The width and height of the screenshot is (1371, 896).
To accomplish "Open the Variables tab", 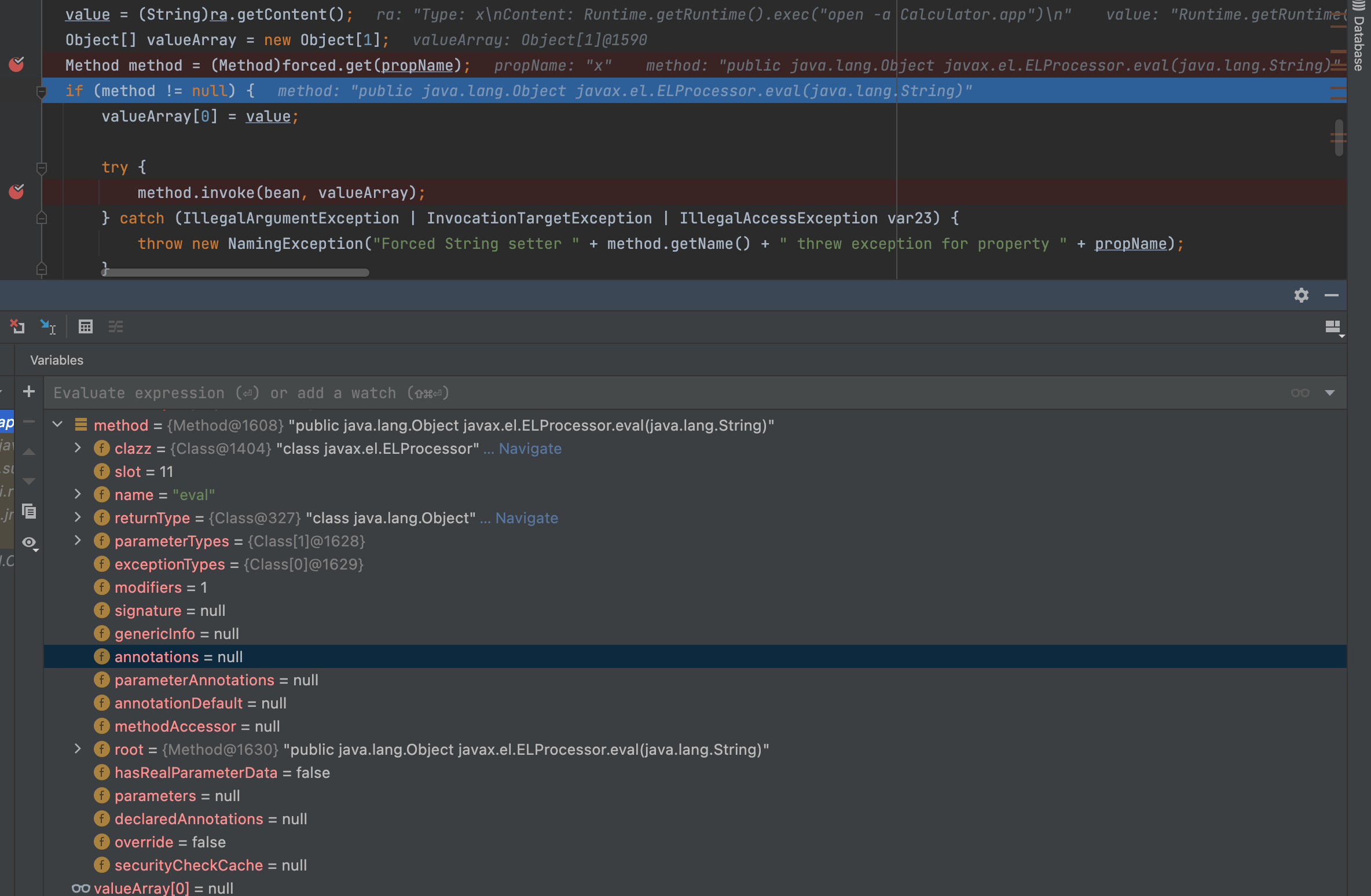I will 57,360.
